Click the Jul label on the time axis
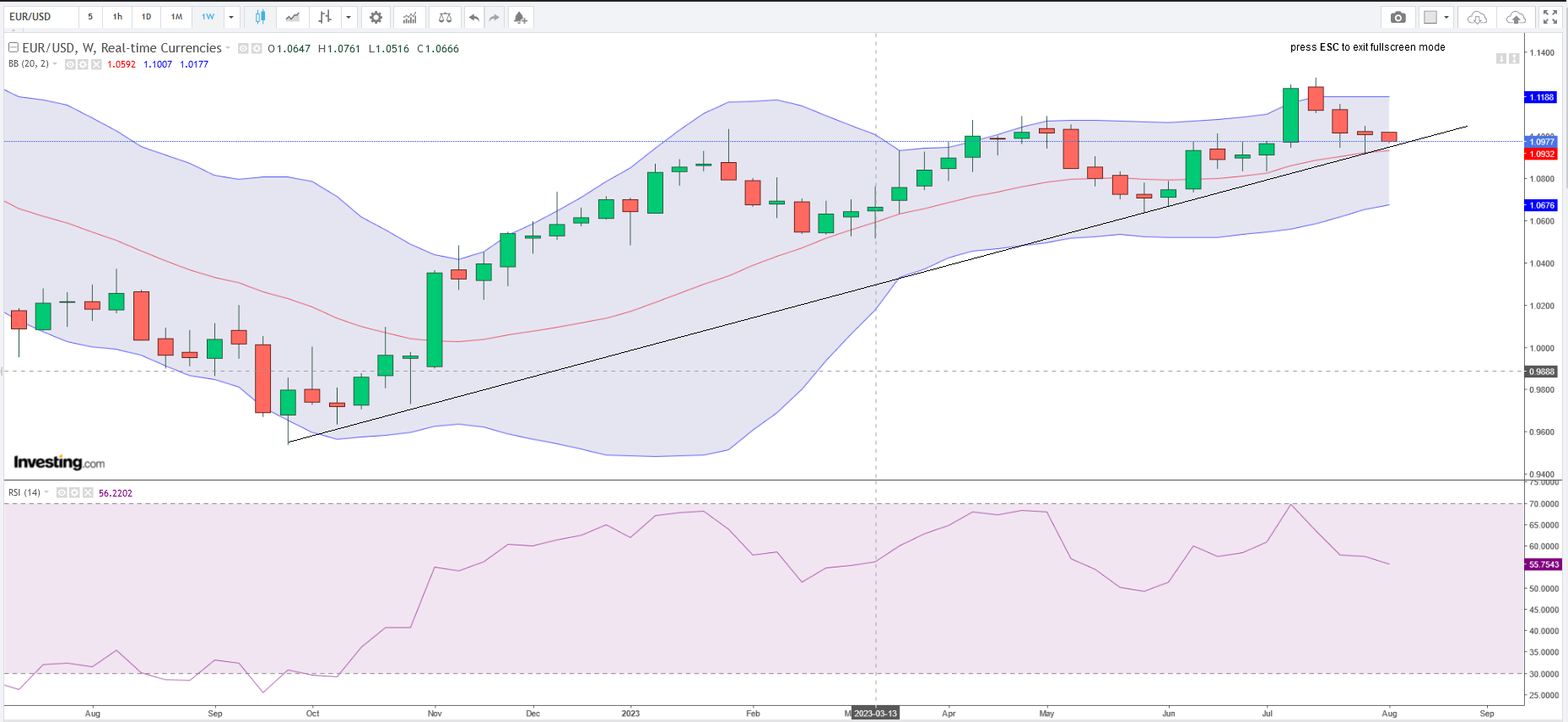The image size is (1568, 722). [1267, 714]
